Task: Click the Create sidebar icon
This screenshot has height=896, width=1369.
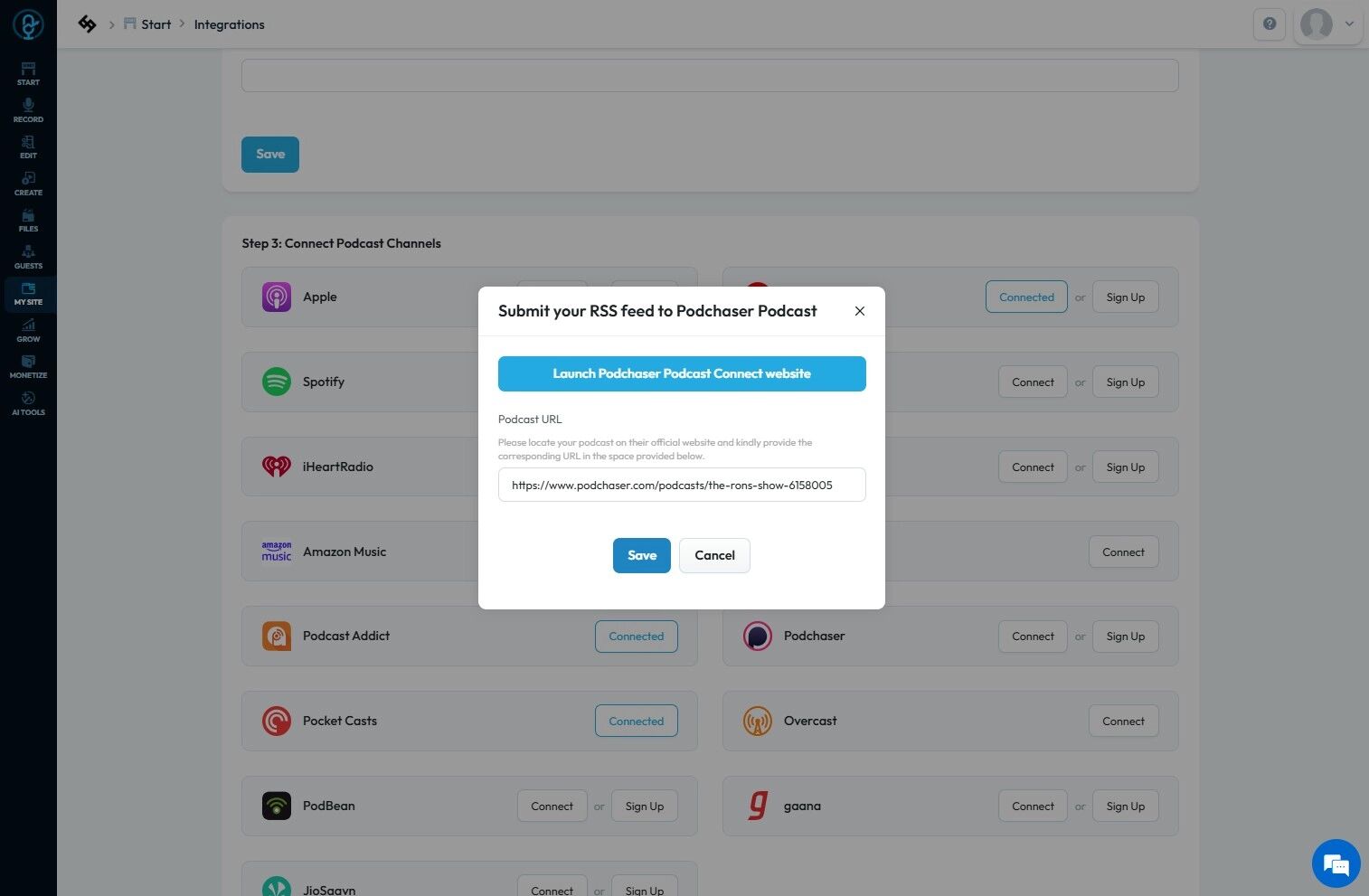Action: pyautogui.click(x=28, y=184)
